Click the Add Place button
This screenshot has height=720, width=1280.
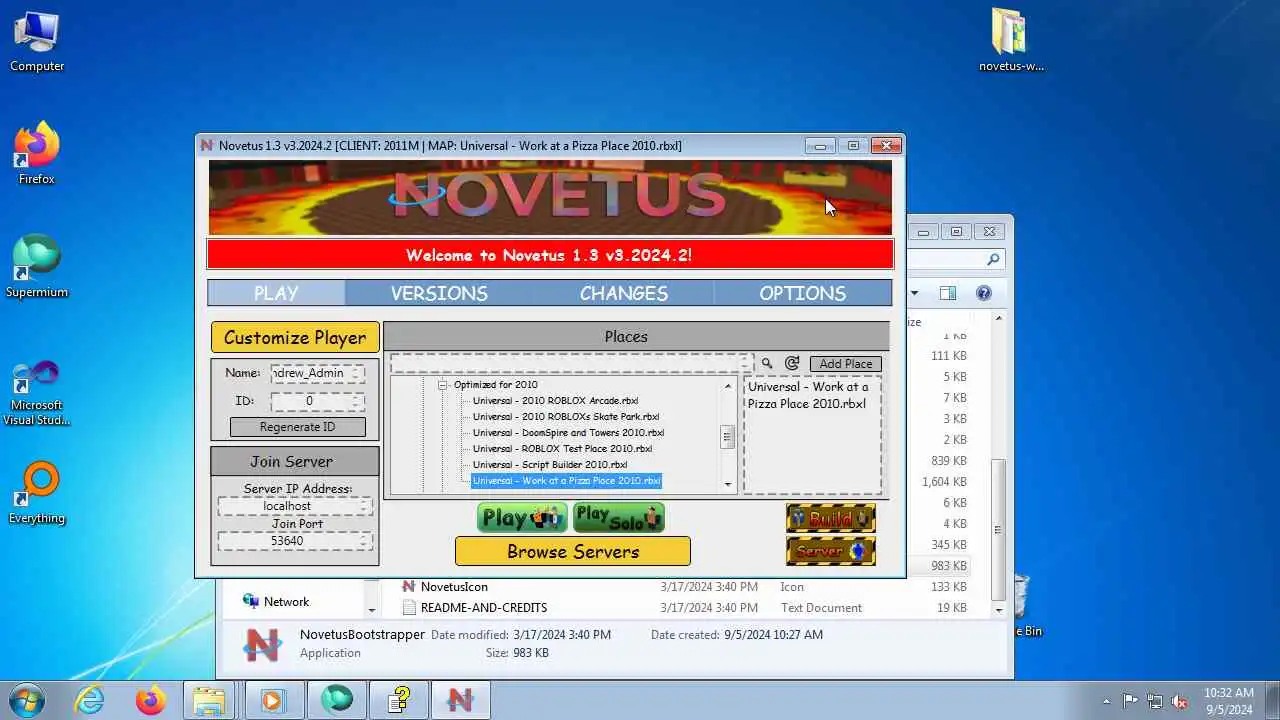pos(845,364)
